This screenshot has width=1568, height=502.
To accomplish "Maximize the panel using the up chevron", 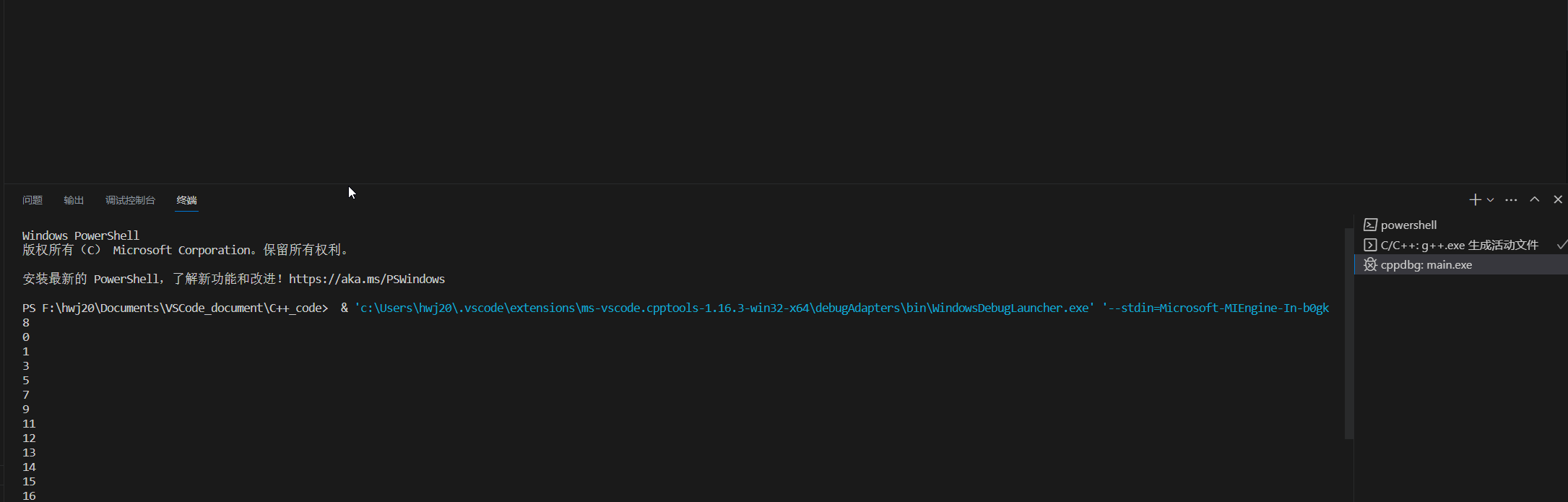I will [1535, 199].
